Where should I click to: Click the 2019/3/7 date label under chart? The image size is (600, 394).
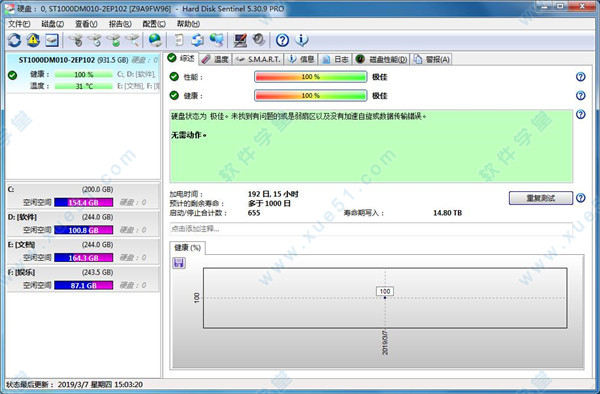tap(385, 342)
